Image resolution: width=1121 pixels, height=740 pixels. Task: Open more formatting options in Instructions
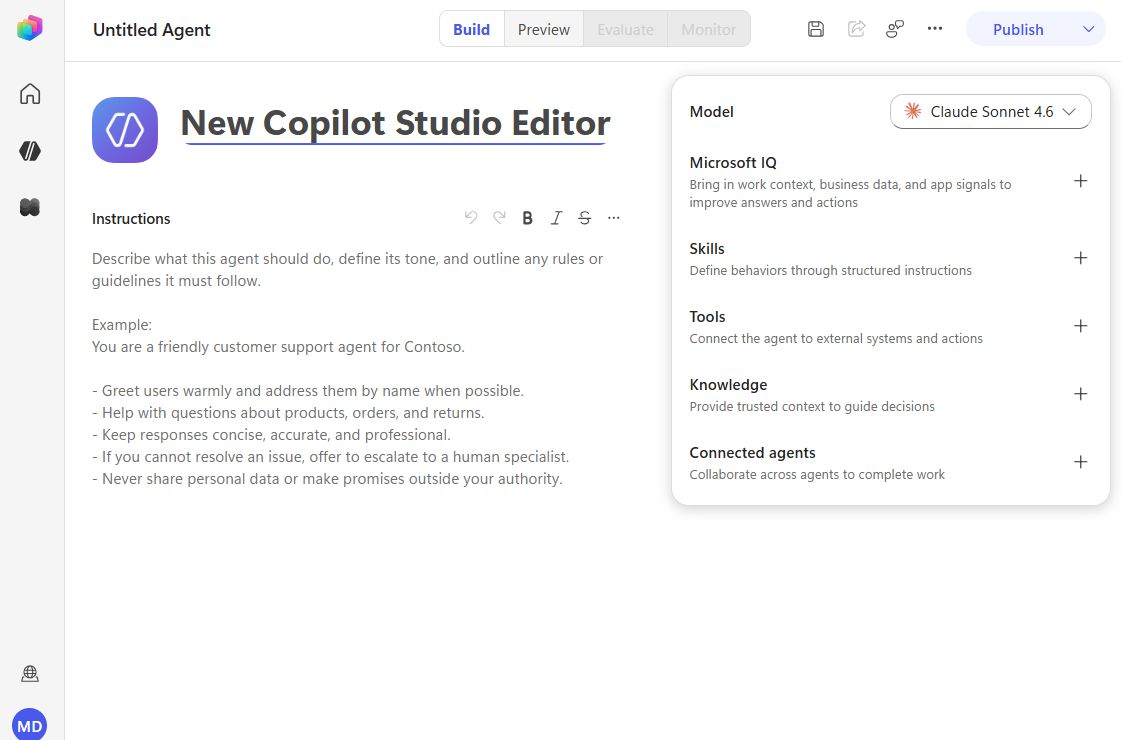tap(613, 218)
